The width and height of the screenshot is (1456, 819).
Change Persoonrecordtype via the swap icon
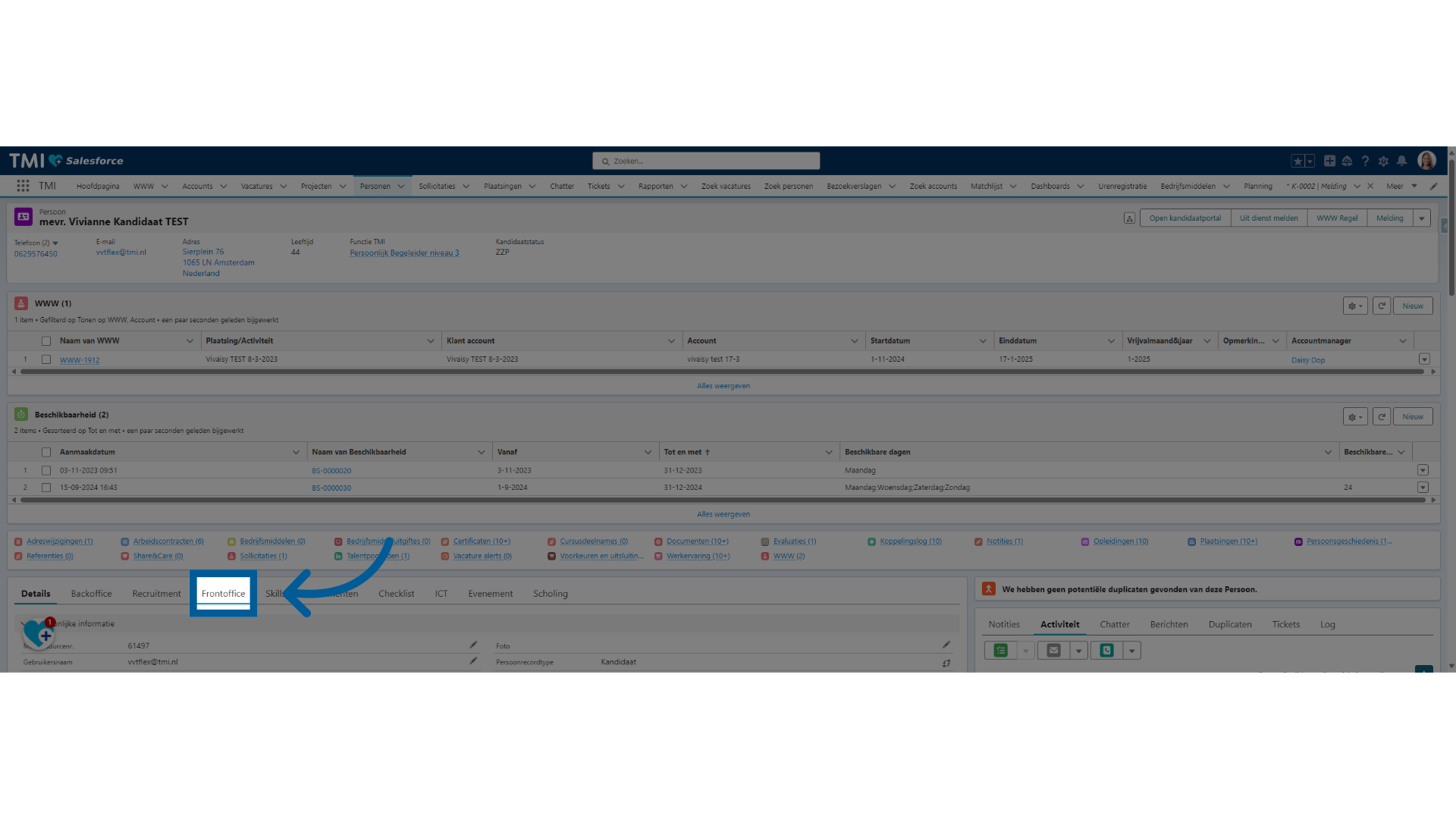pyautogui.click(x=946, y=663)
